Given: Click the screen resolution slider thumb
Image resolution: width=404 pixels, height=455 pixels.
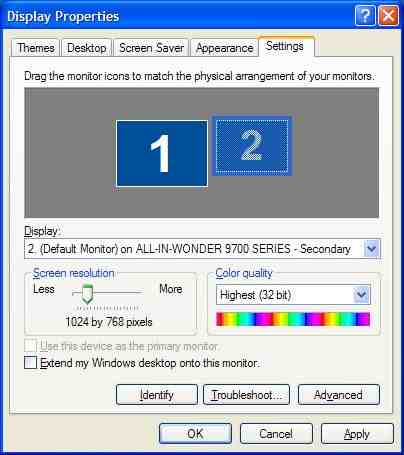Looking at the screenshot, I should 87,294.
